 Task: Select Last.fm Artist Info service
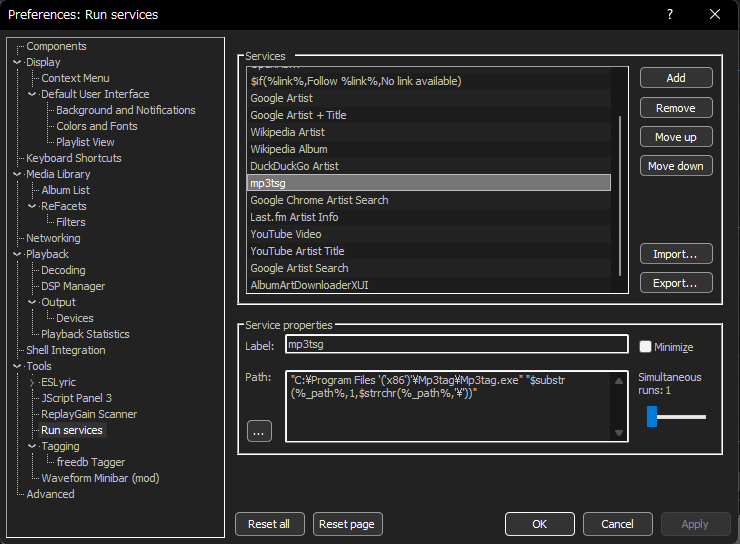(429, 217)
